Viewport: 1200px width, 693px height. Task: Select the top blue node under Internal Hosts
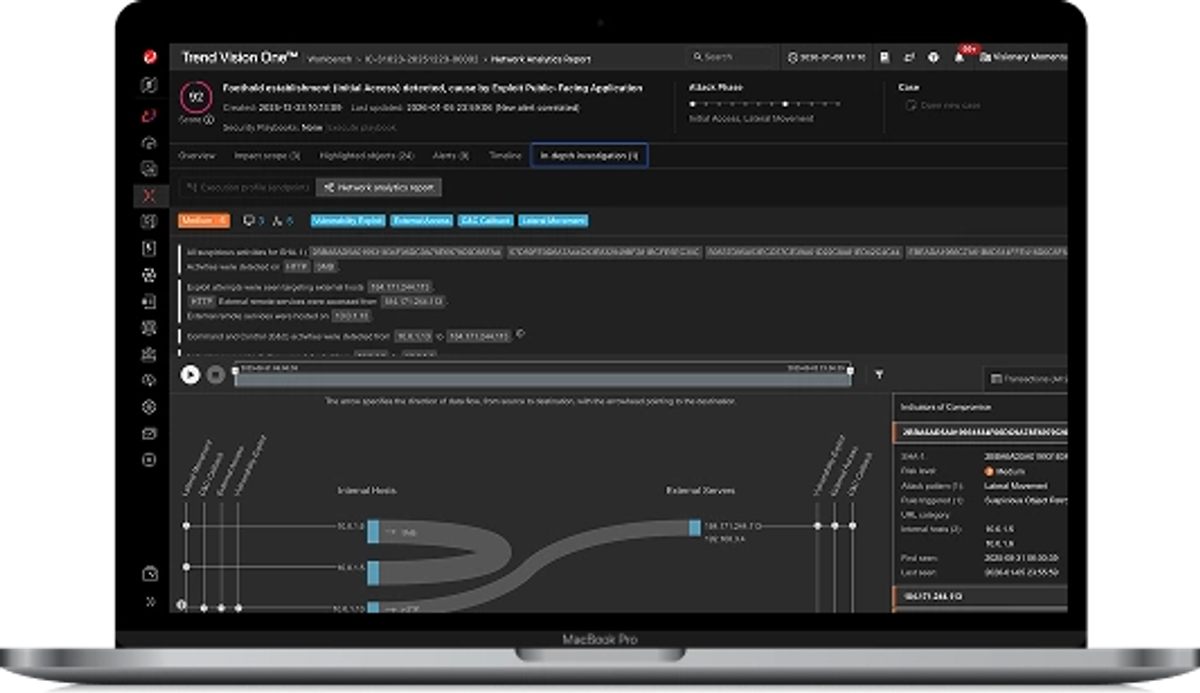pos(373,531)
